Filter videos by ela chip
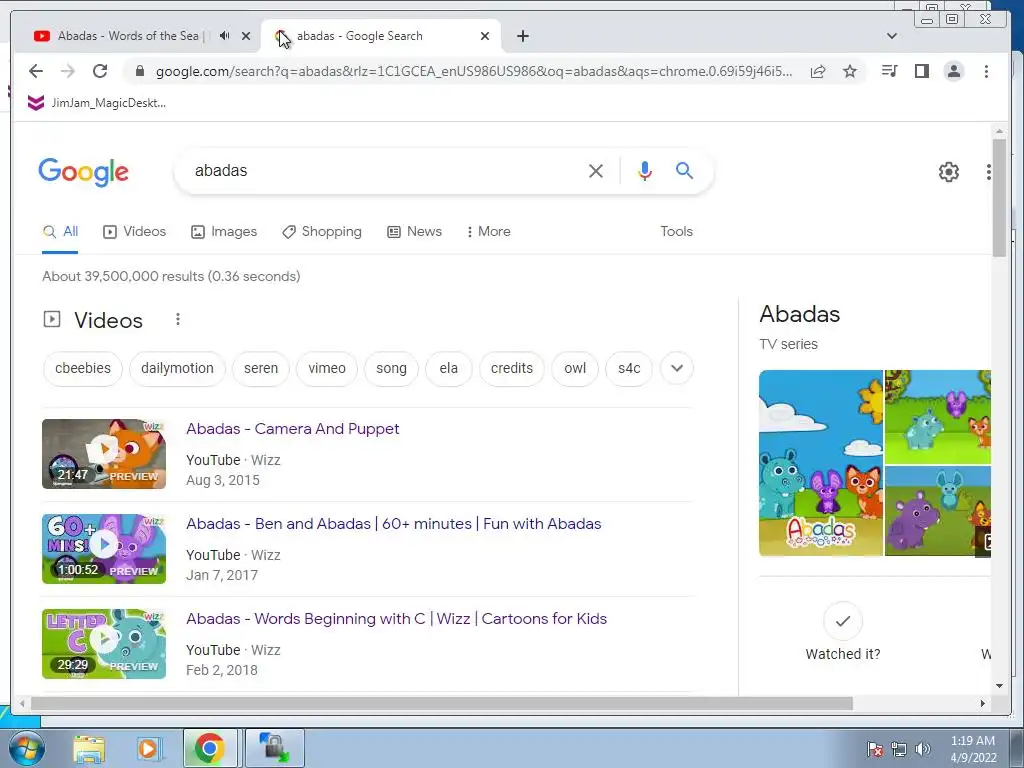Screen dimensions: 1024x768 pos(449,368)
